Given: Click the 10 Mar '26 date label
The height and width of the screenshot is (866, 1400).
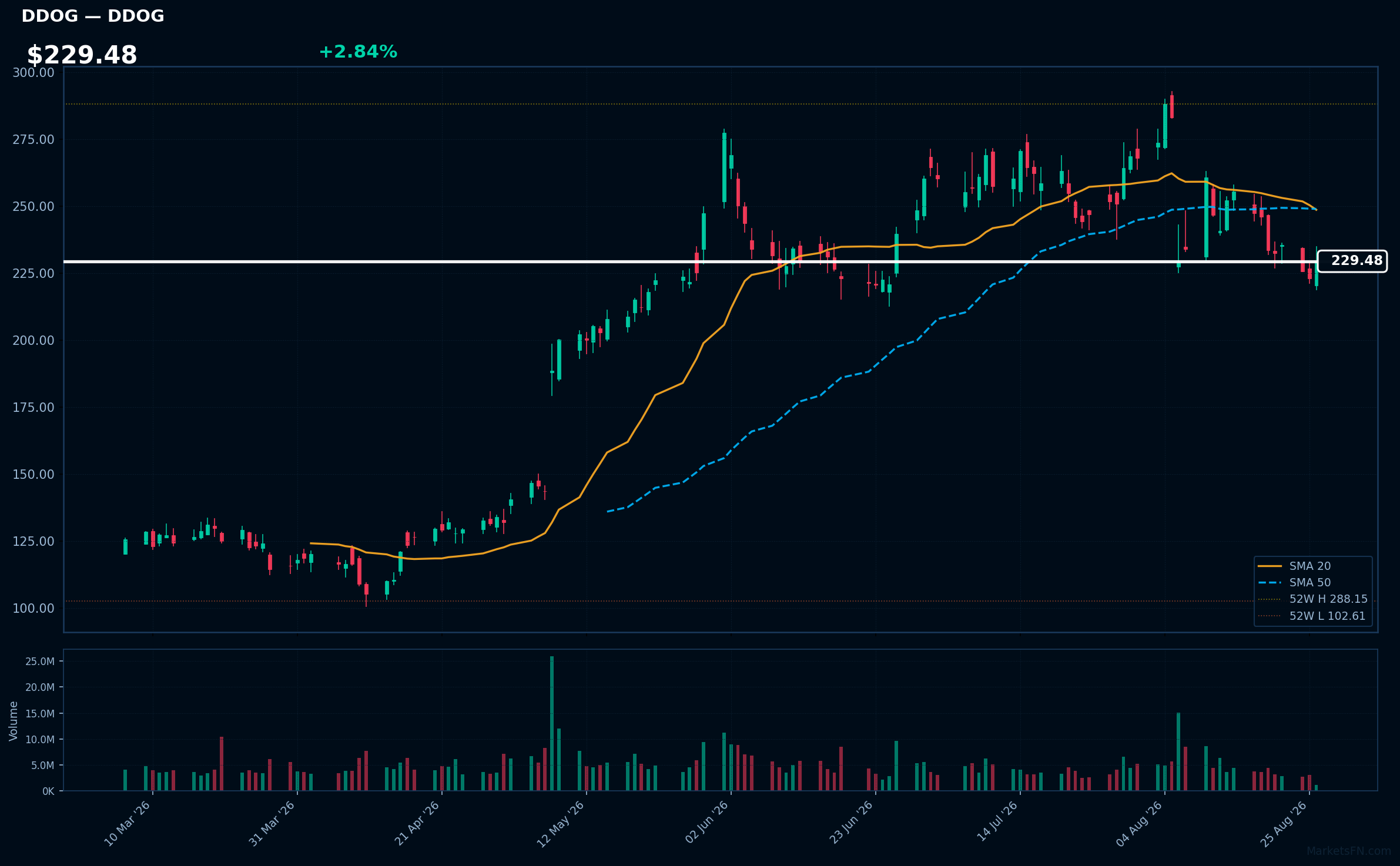Looking at the screenshot, I should pos(128,824).
